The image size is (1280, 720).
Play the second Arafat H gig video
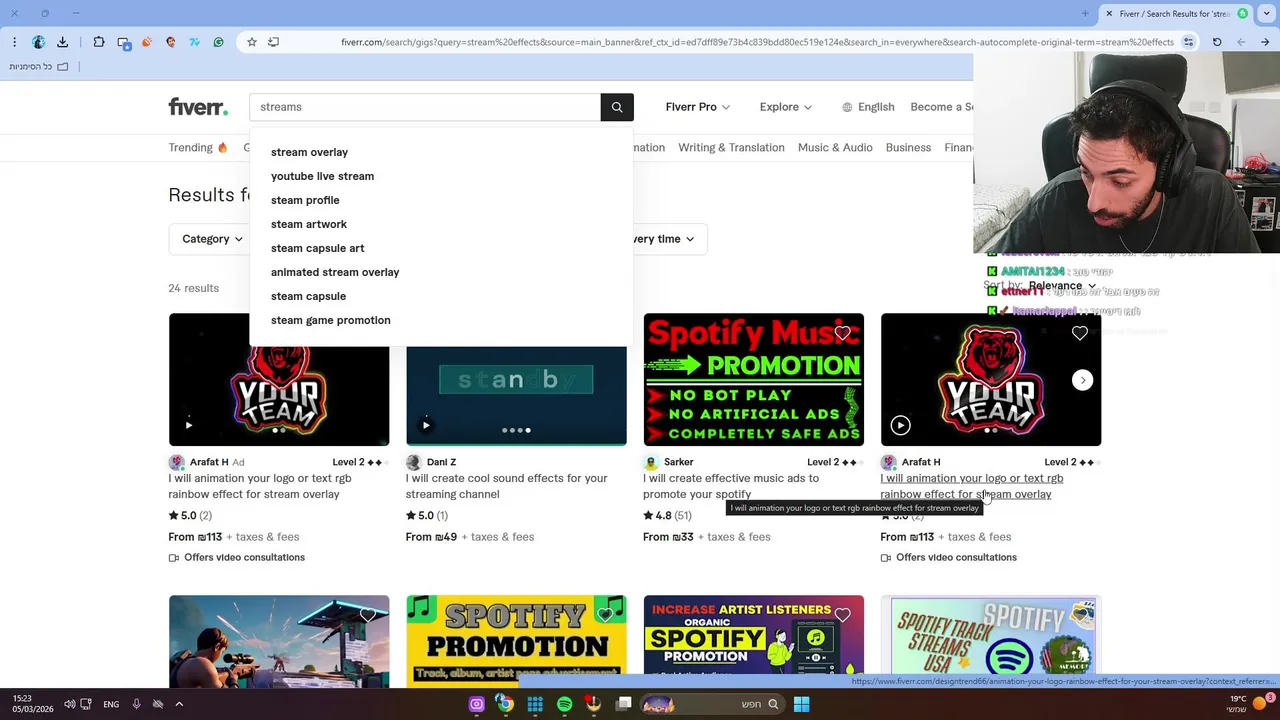click(900, 425)
